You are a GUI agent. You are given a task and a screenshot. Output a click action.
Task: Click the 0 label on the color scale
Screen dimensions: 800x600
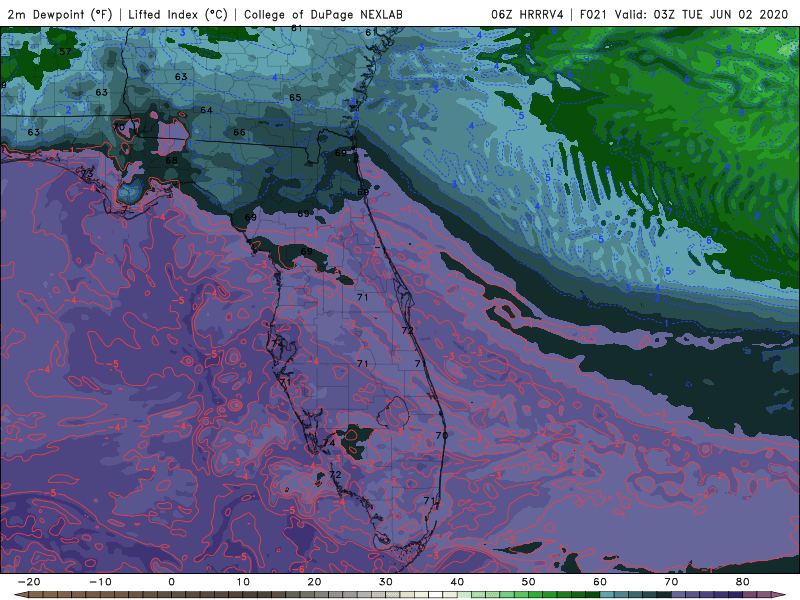[171, 582]
